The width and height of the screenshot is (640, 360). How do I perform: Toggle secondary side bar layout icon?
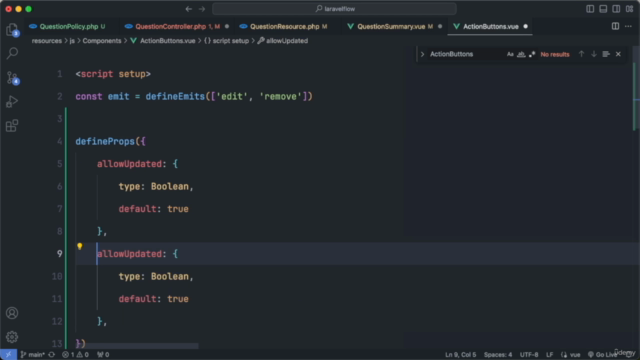pyautogui.click(x=616, y=9)
